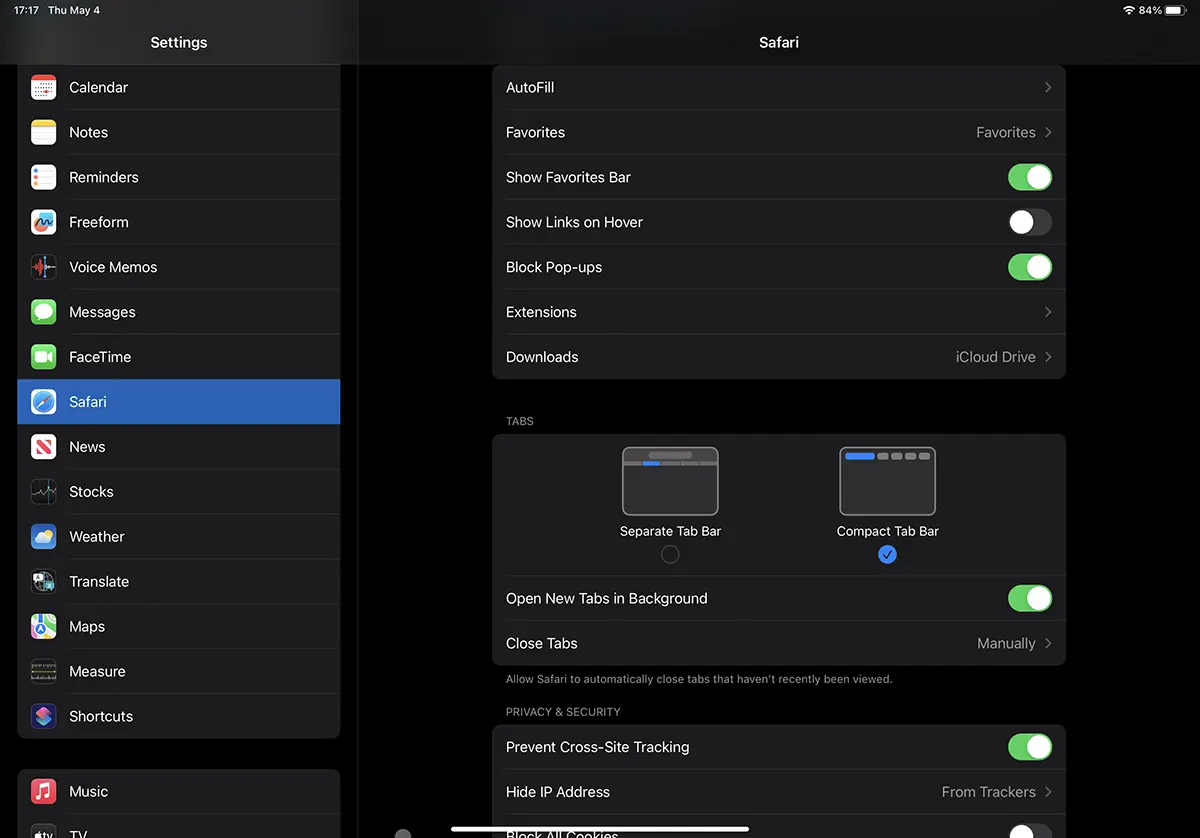Tap the Maps app icon

[43, 627]
